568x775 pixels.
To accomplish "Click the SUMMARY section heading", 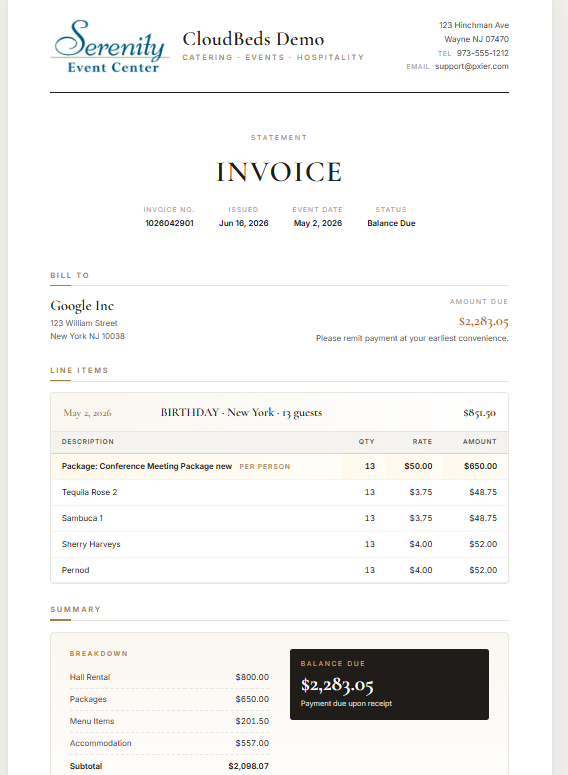I will [x=76, y=609].
